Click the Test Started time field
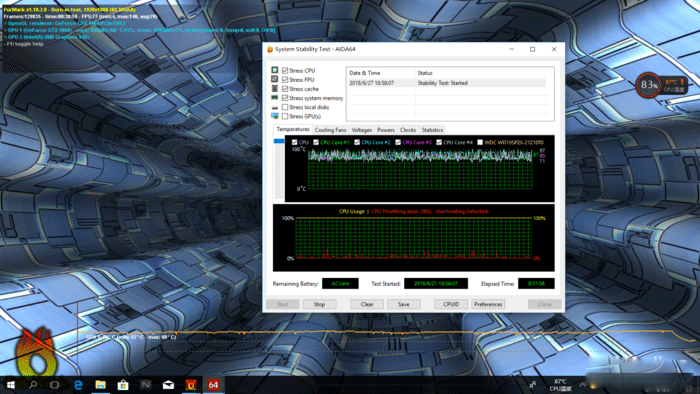700x394 pixels. 436,283
